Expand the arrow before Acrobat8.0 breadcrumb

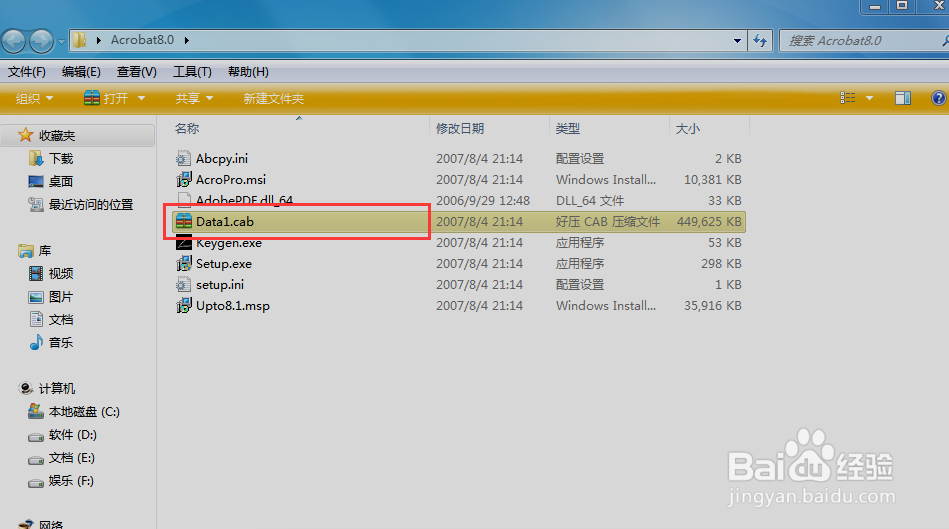pyautogui.click(x=99, y=41)
